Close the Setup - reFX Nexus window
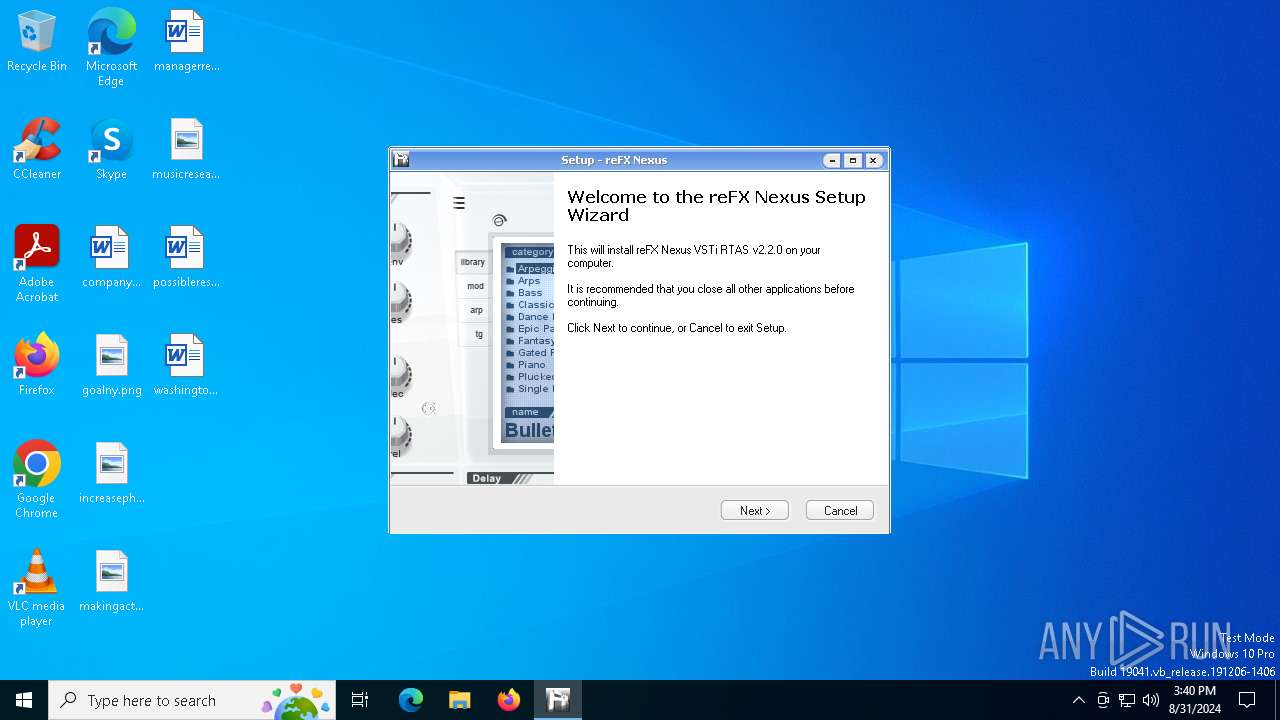Screen dimensions: 1280x720 click(x=873, y=160)
